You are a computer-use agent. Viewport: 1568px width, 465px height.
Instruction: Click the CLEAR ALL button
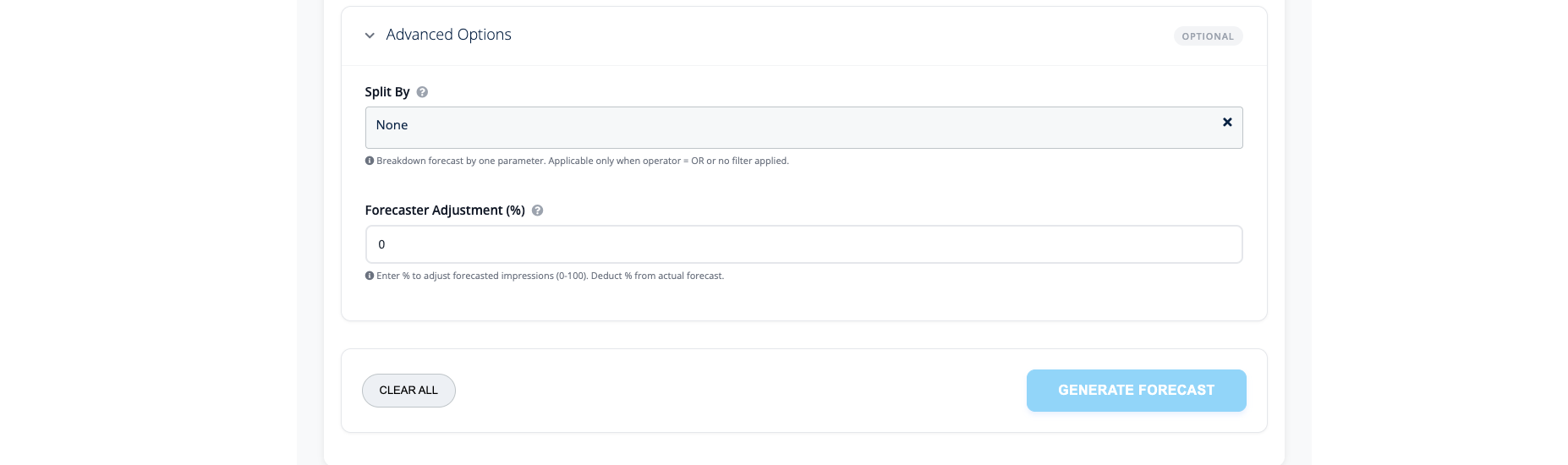(408, 391)
